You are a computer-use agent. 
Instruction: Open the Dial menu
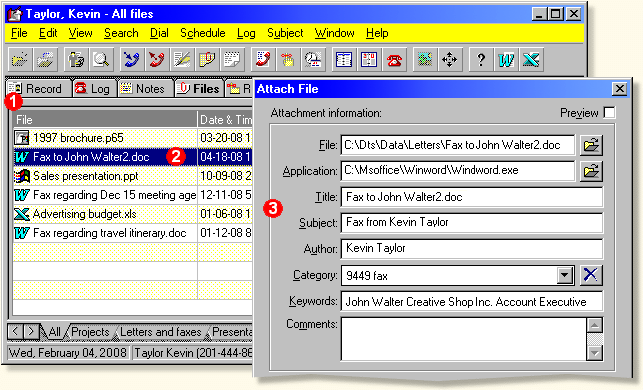tap(159, 33)
